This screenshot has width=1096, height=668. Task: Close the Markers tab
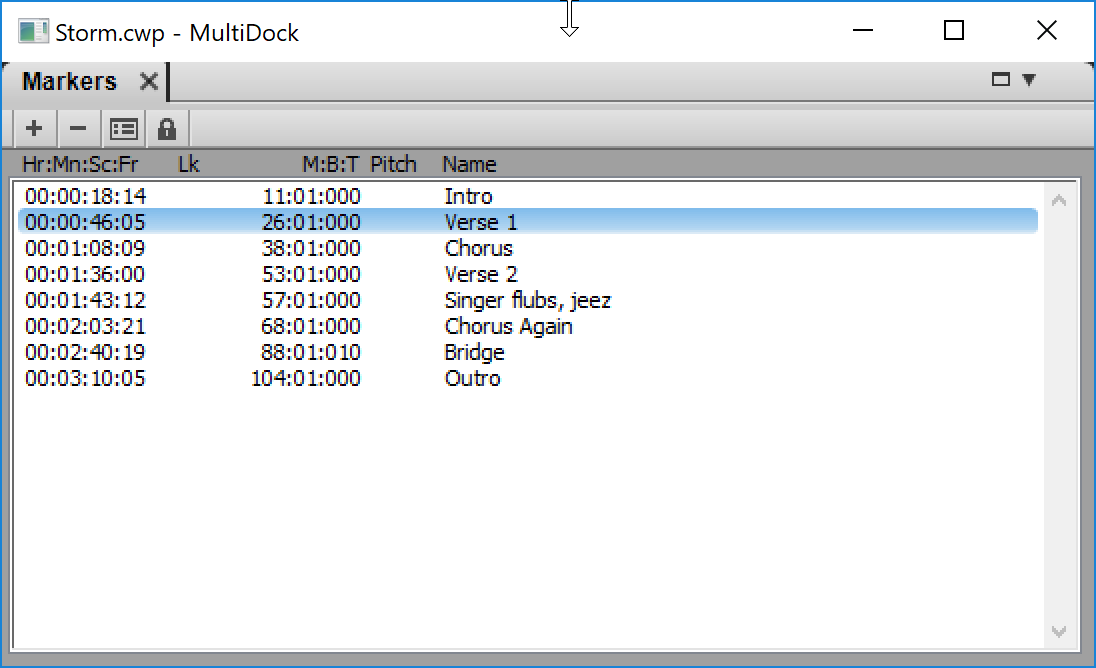pos(148,82)
